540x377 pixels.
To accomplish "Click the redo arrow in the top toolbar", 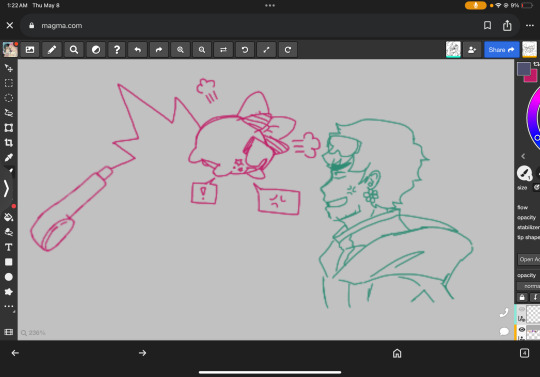I will [x=159, y=50].
